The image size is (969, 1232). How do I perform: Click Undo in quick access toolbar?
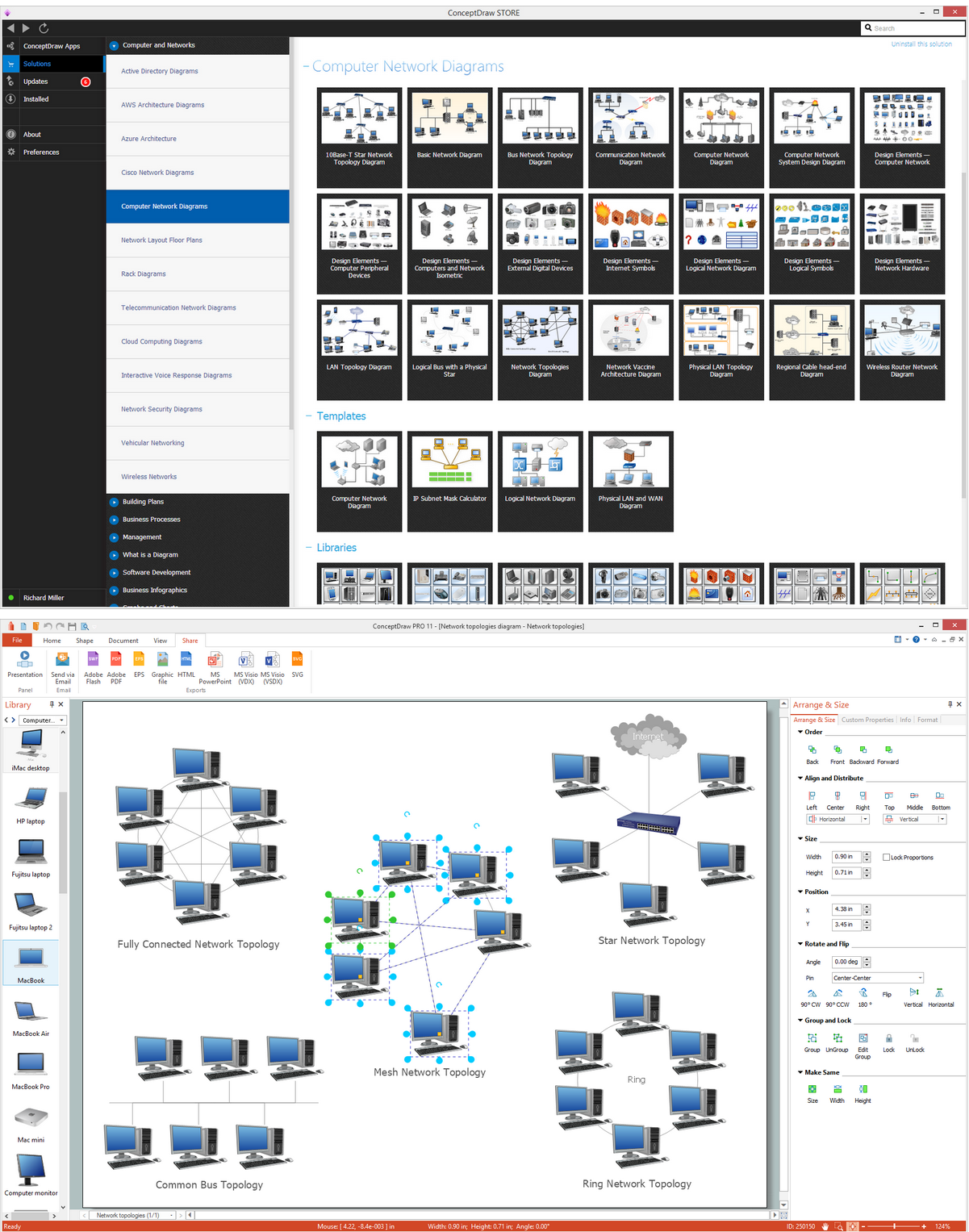pyautogui.click(x=48, y=626)
